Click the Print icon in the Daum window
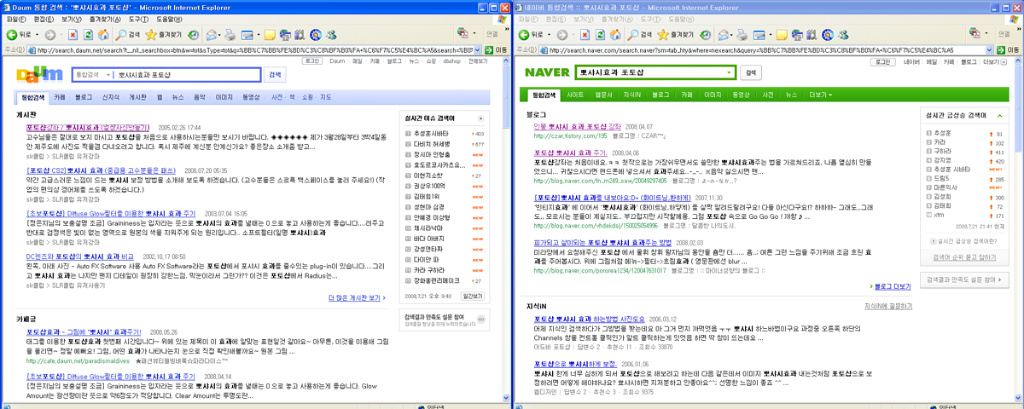This screenshot has height=409, width=1024. tap(230, 35)
